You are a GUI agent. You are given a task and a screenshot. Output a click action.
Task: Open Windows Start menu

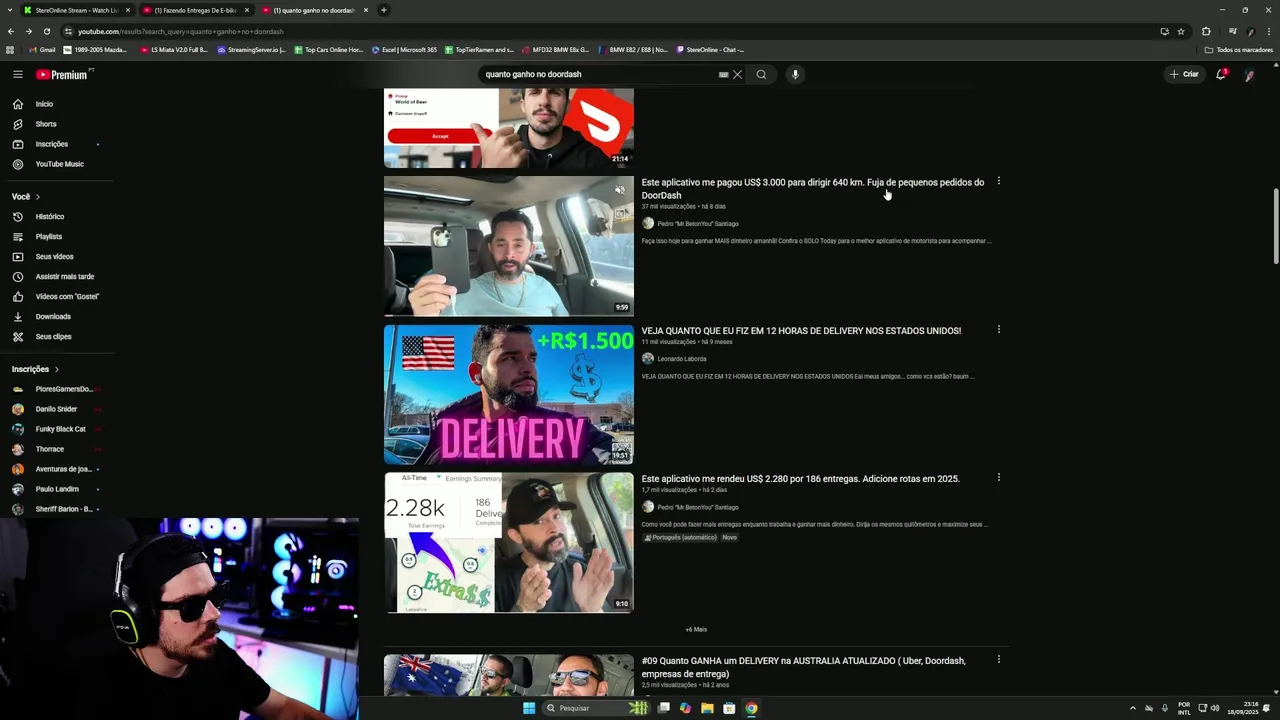[529, 708]
